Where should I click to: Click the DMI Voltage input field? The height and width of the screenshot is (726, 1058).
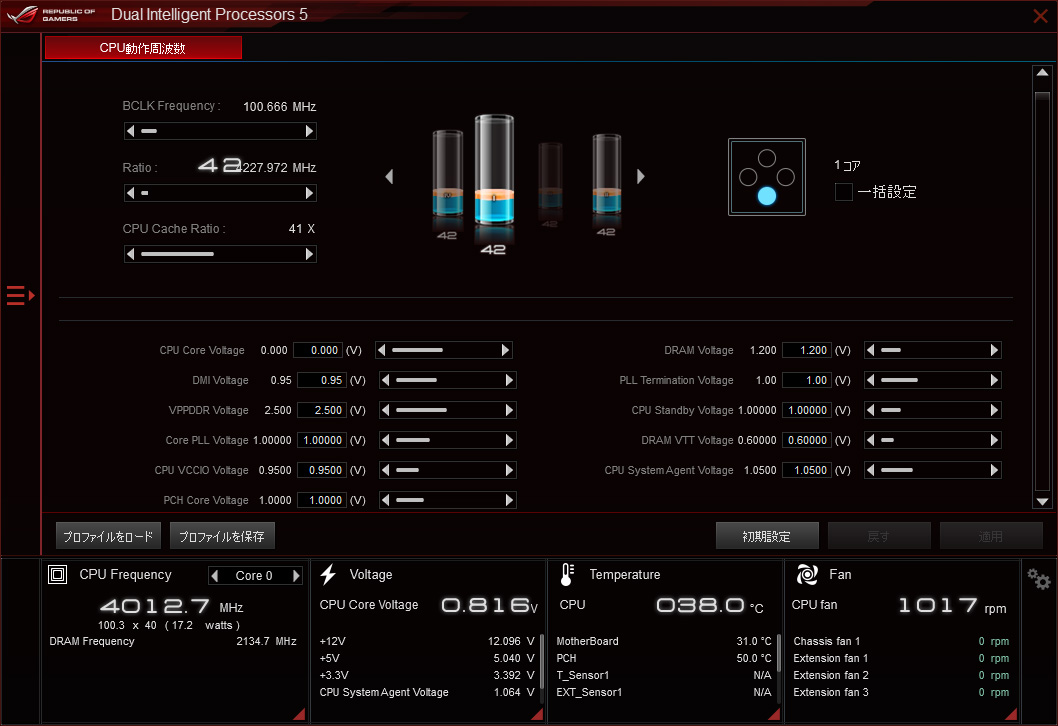click(322, 380)
